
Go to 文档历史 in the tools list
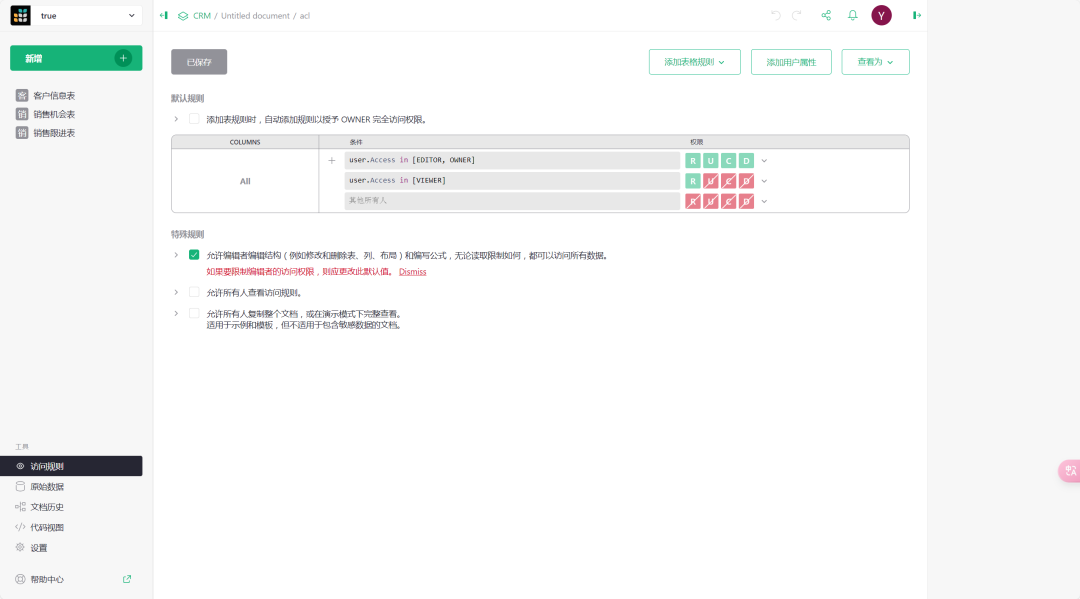click(x=47, y=507)
